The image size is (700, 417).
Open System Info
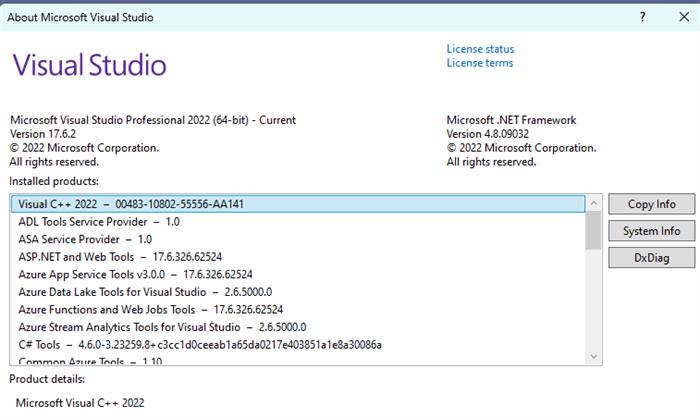tap(651, 231)
